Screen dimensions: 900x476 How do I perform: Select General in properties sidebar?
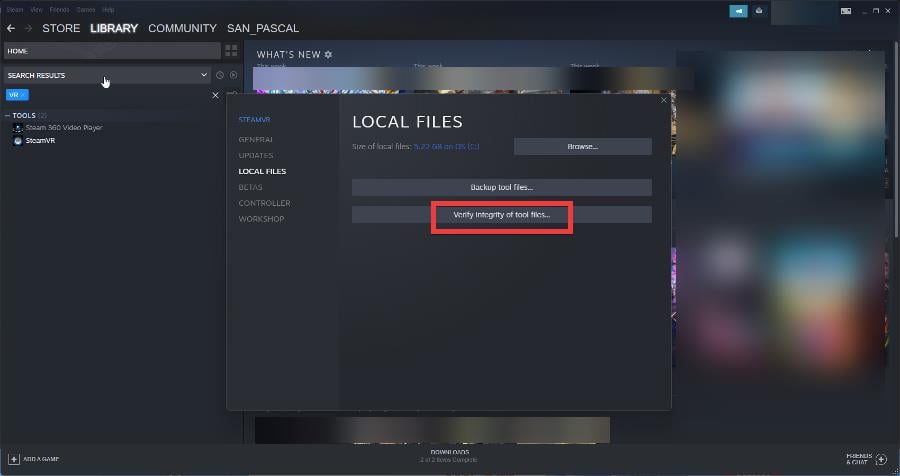(255, 140)
